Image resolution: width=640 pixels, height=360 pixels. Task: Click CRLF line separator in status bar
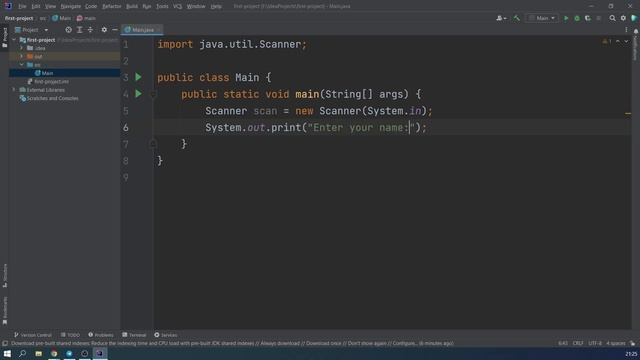tap(578, 344)
